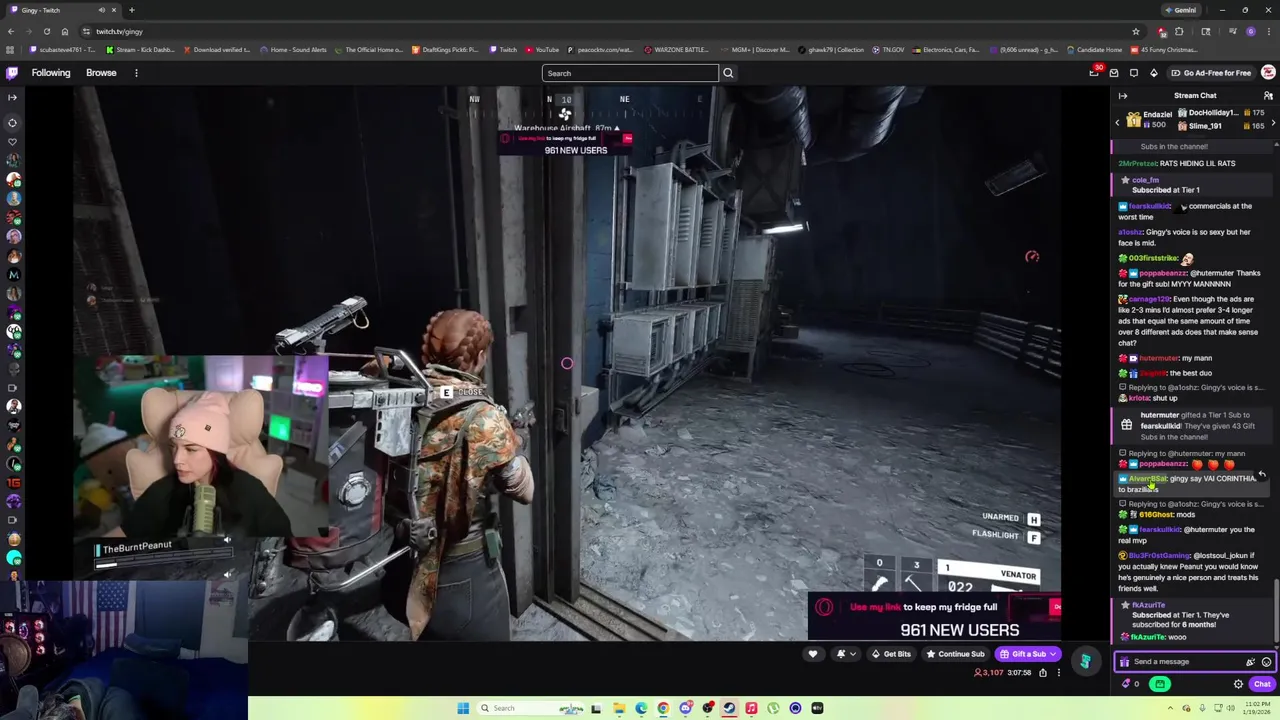
Task: Click the gift icon in message box
Action: tap(1125, 662)
